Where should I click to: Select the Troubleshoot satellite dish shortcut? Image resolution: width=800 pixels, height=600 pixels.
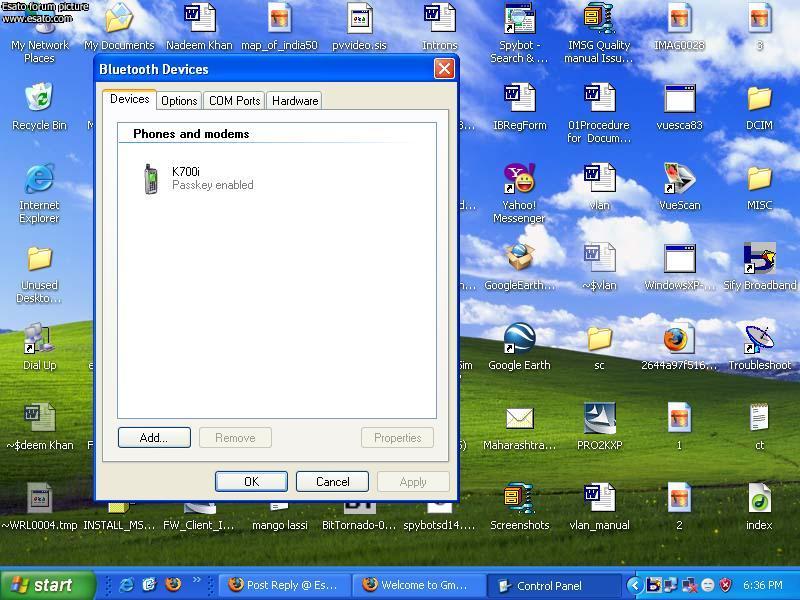click(759, 338)
